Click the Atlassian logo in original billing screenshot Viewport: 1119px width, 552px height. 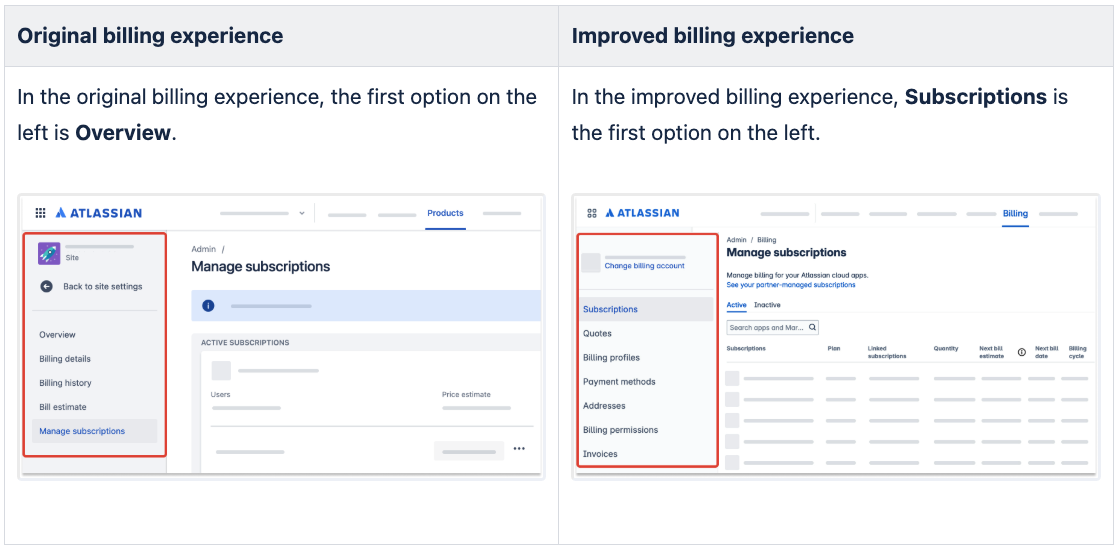click(98, 213)
